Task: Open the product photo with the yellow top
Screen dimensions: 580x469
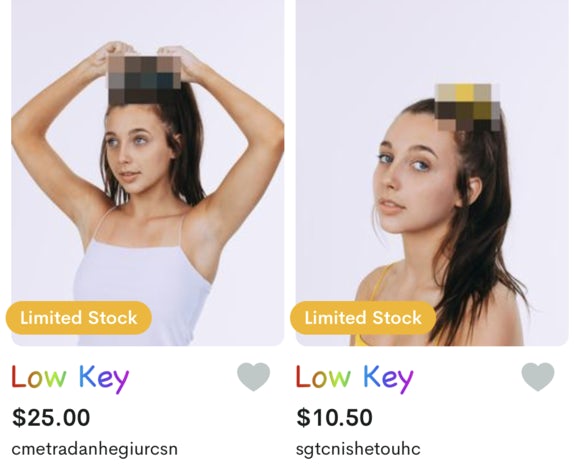Action: pyautogui.click(x=432, y=173)
